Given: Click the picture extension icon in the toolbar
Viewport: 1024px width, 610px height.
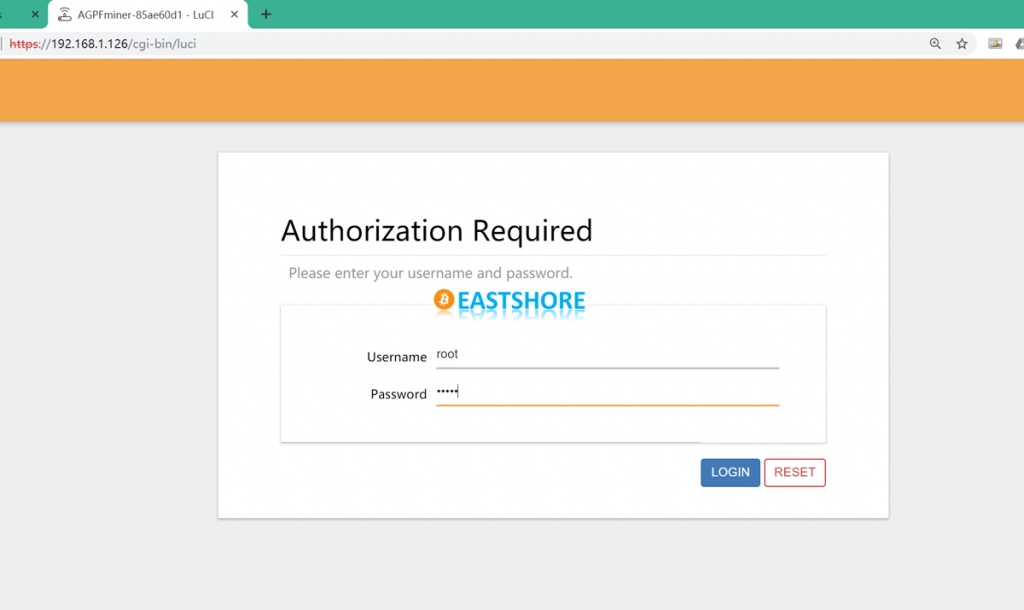Looking at the screenshot, I should tap(995, 44).
